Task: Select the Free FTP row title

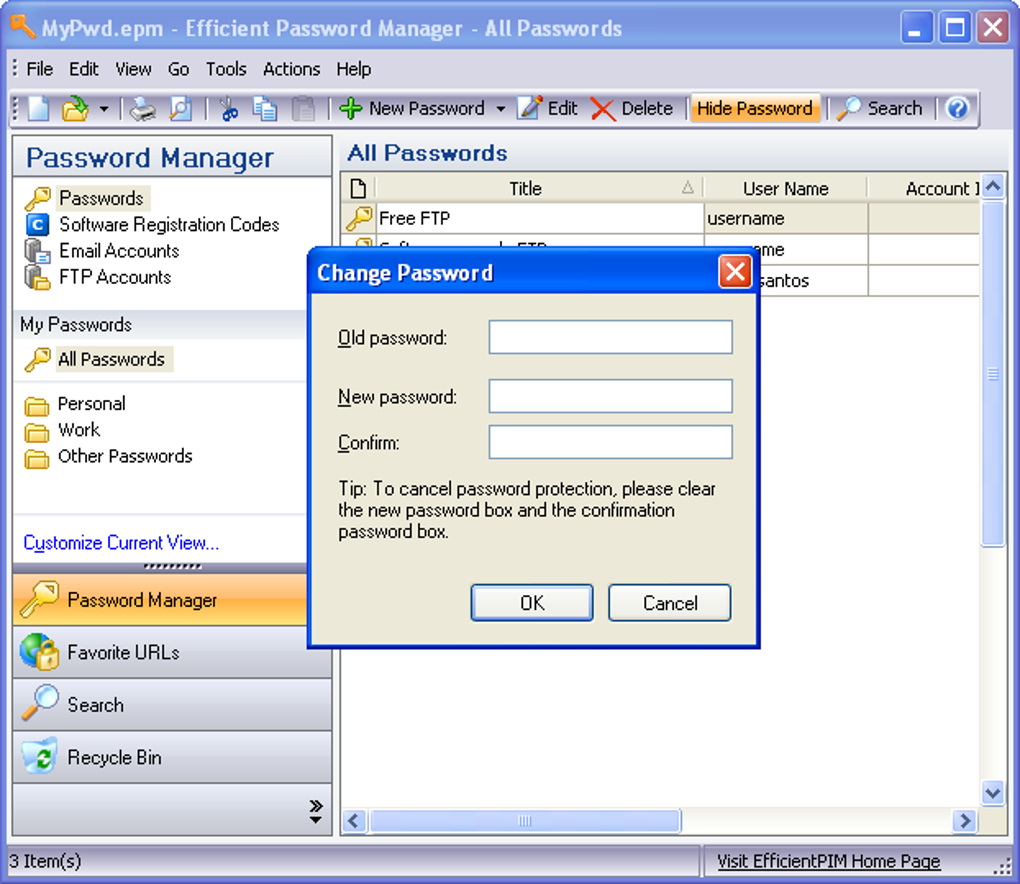Action: pos(539,219)
